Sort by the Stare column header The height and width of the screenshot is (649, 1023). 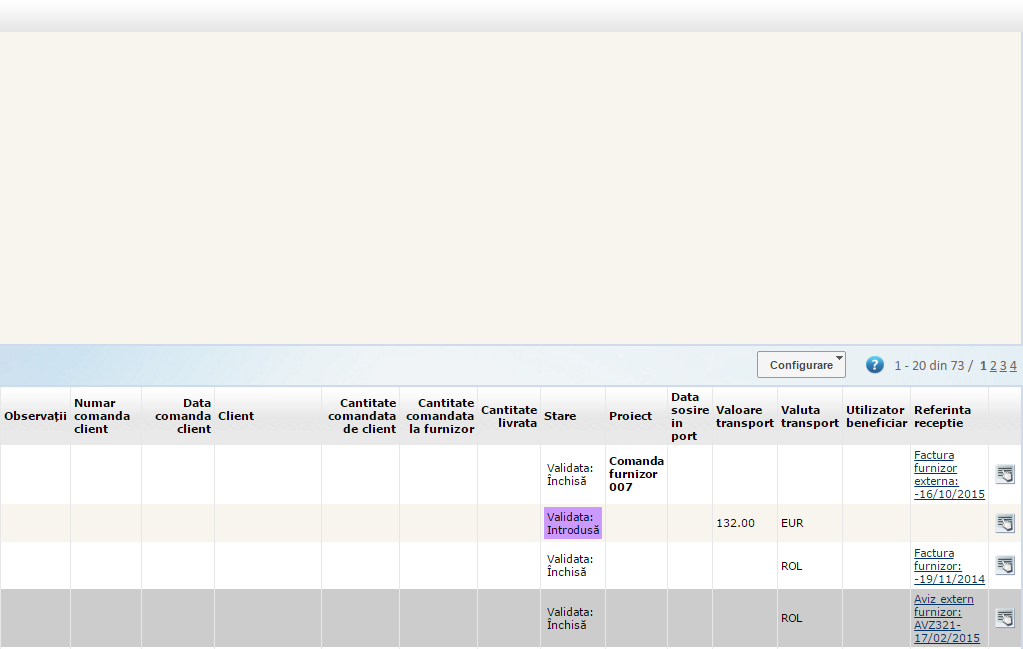(x=560, y=416)
